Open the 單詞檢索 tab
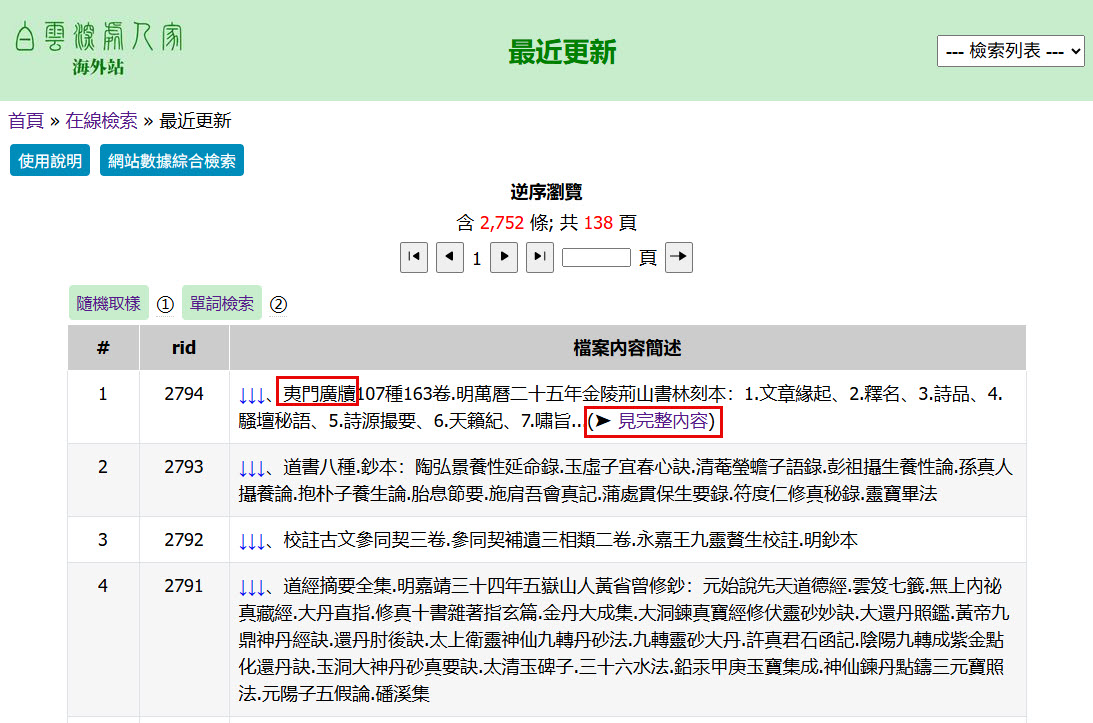The height and width of the screenshot is (723, 1093). pyautogui.click(x=221, y=304)
